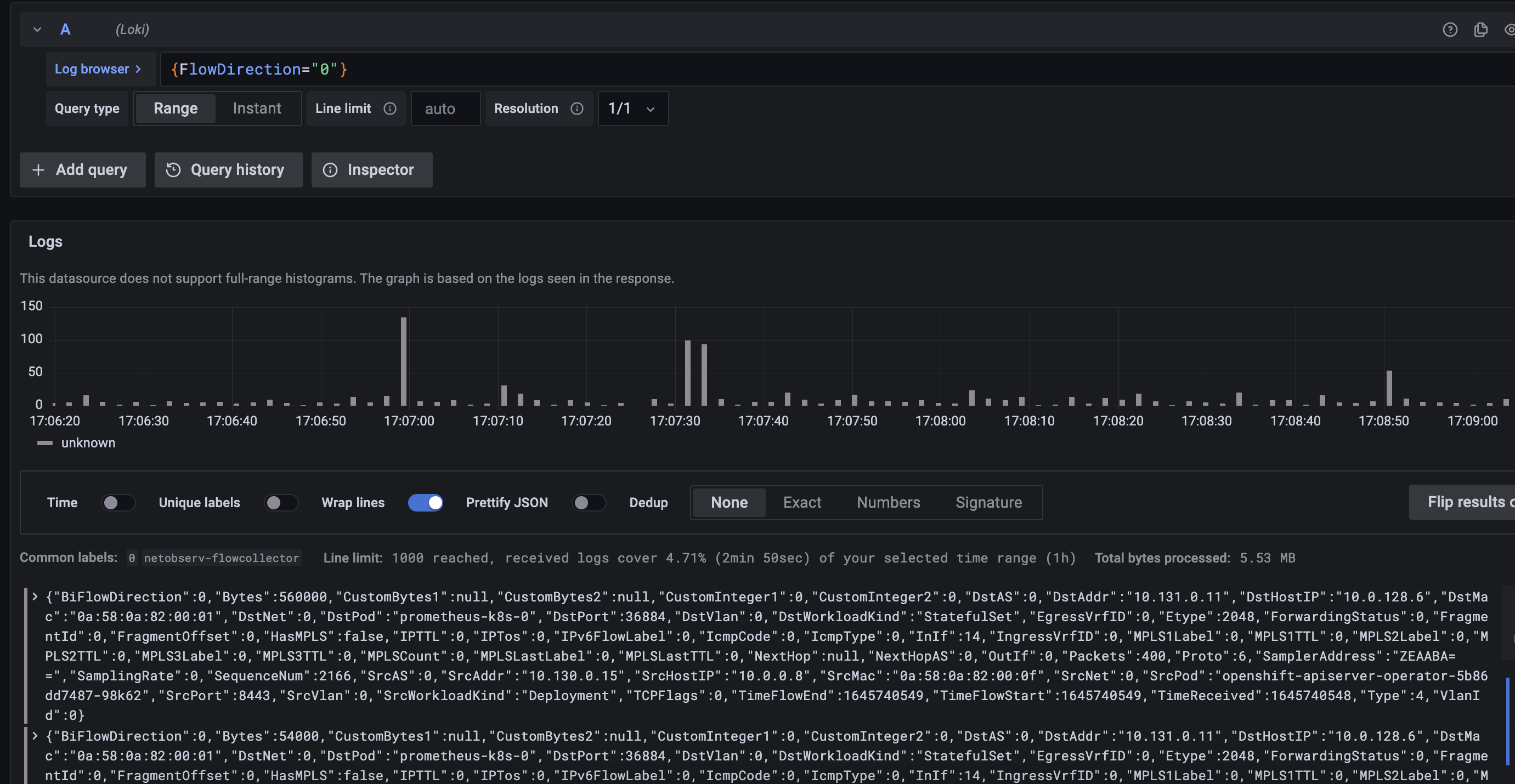Expand the first log line

pyautogui.click(x=35, y=596)
